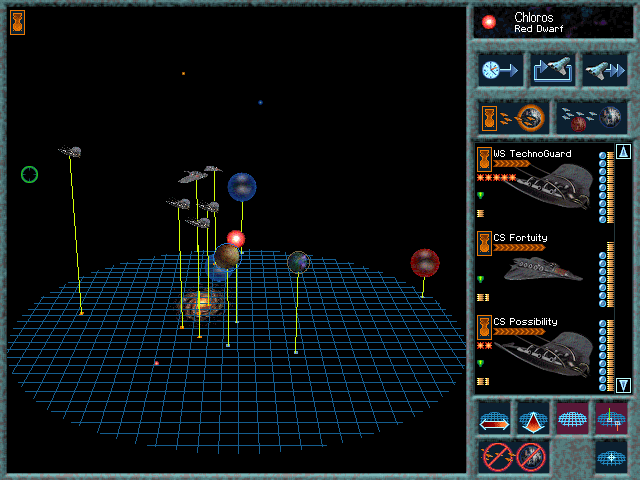Click the red star icon beside Chloros name
The height and width of the screenshot is (480, 640).
coord(489,22)
